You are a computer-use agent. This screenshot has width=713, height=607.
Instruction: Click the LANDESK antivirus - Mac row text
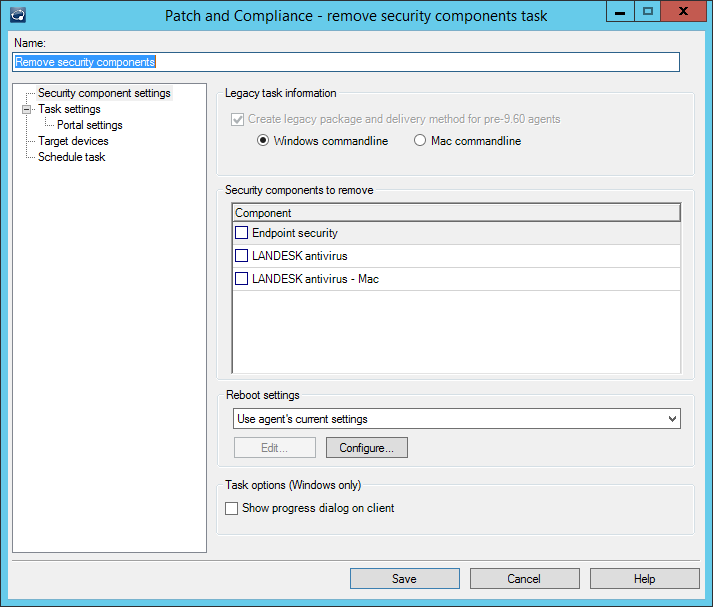point(315,278)
